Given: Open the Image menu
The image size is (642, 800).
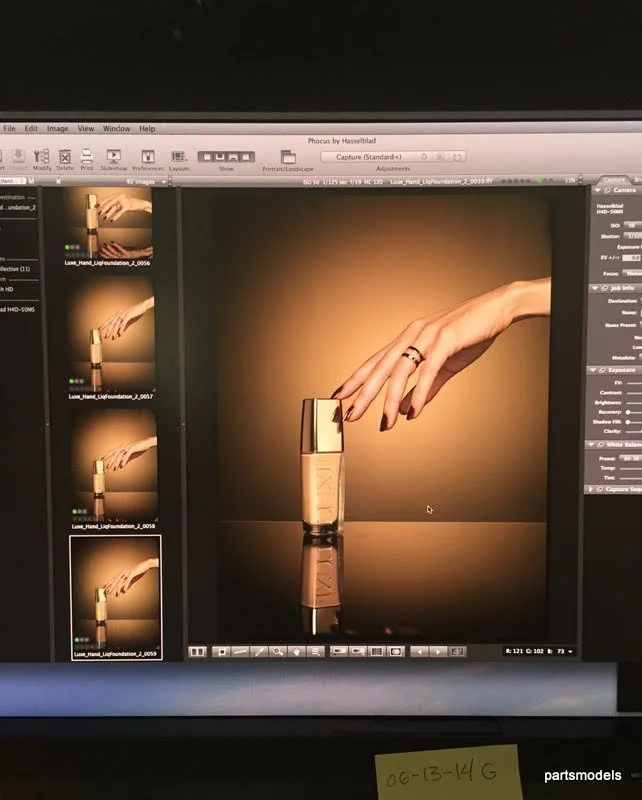Looking at the screenshot, I should click(x=58, y=129).
